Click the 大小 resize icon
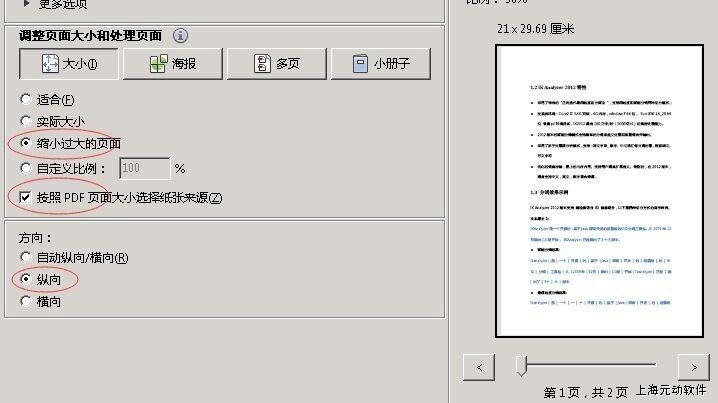 click(51, 64)
